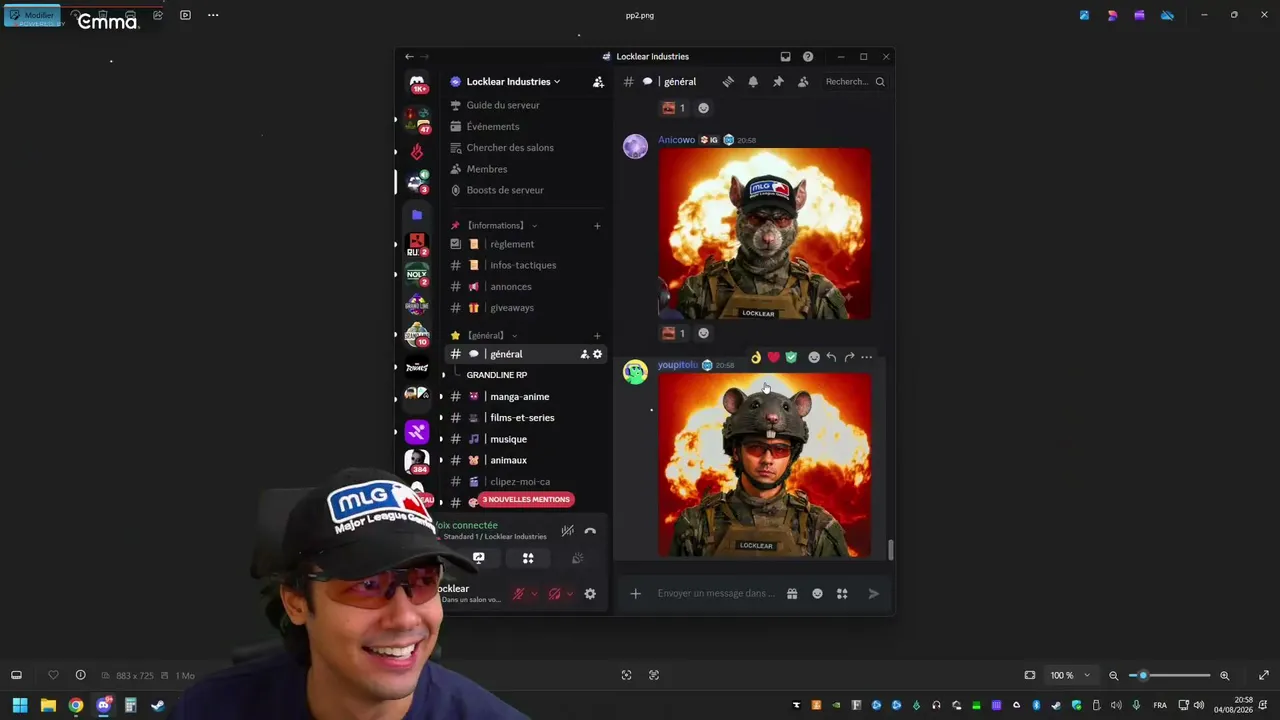This screenshot has width=1280, height=720.
Task: Open apps launcher in message bar
Action: point(842,594)
